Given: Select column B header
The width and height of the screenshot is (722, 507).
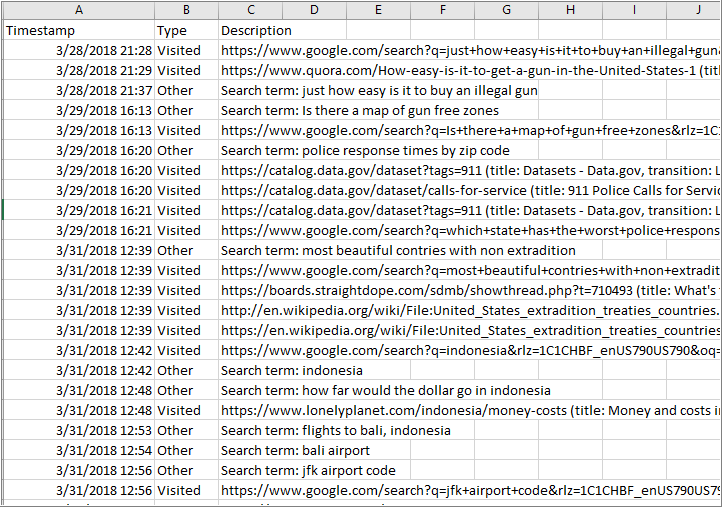Looking at the screenshot, I should click(x=185, y=10).
